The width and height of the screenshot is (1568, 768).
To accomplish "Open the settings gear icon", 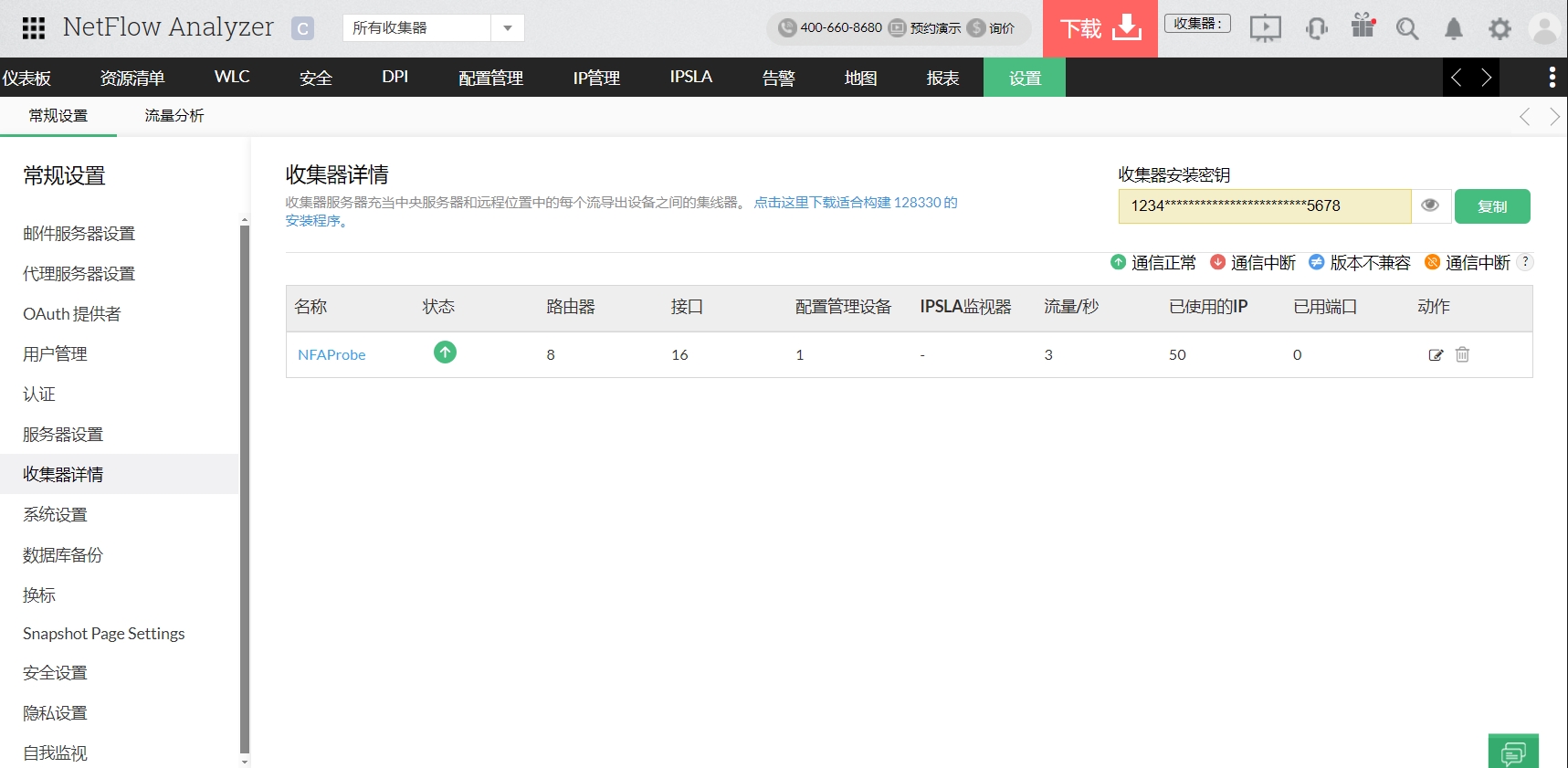I will [x=1500, y=29].
